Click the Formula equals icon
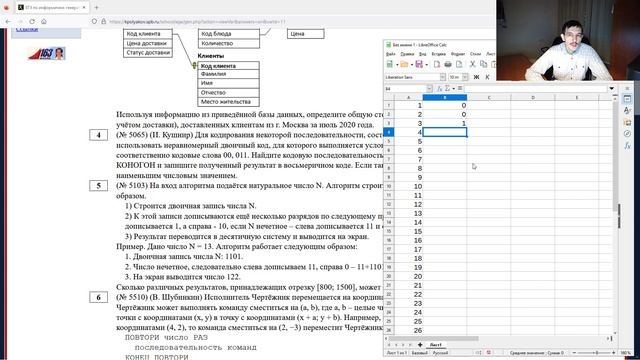640x360 pixels. pos(460,88)
